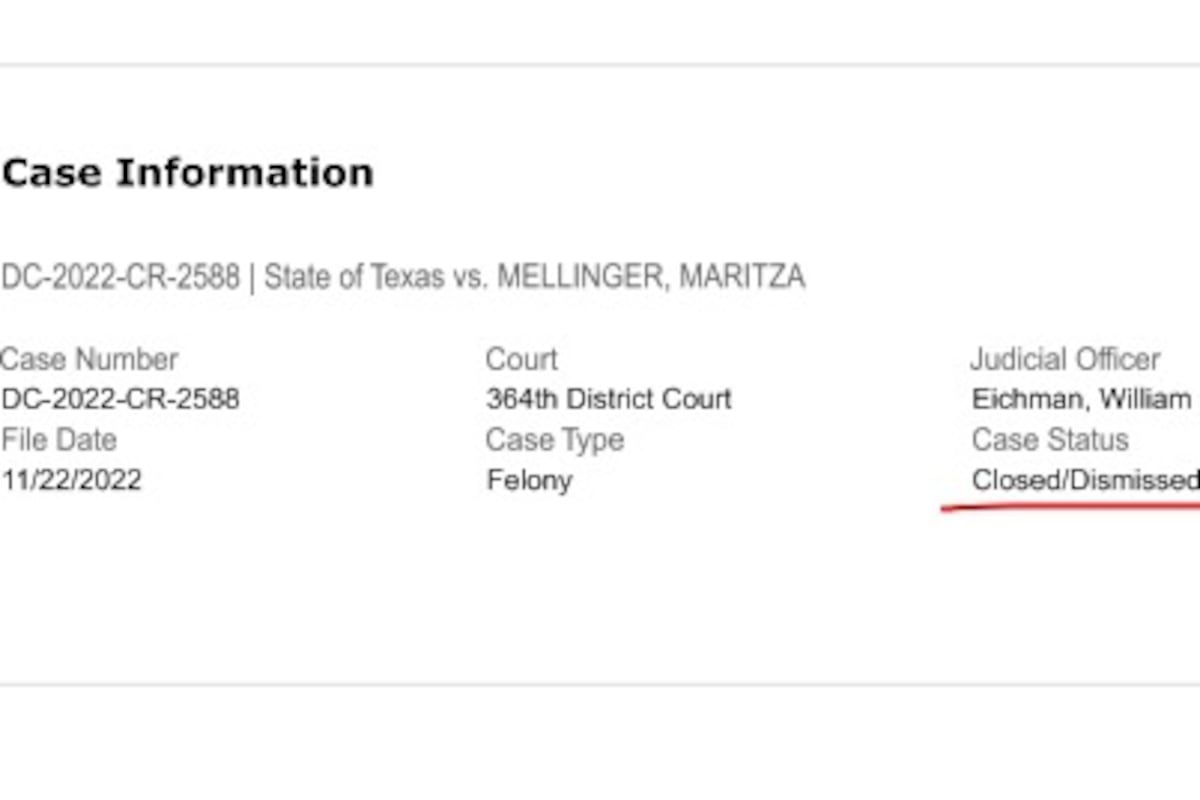The height and width of the screenshot is (800, 1200).
Task: Click the Case Information heading
Action: pyautogui.click(x=188, y=173)
